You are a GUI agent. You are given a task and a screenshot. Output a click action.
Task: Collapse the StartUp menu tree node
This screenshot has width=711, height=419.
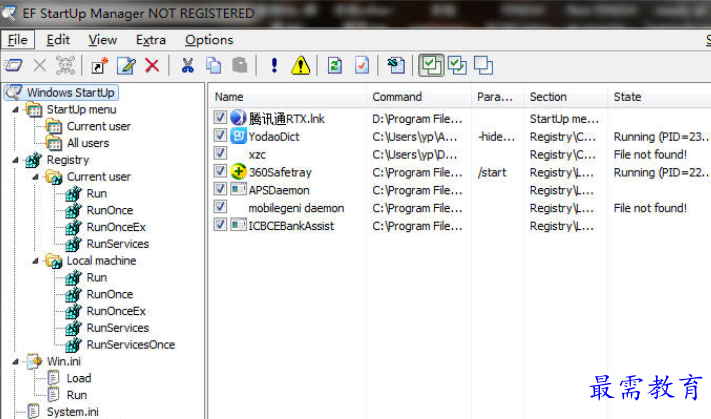click(15, 110)
